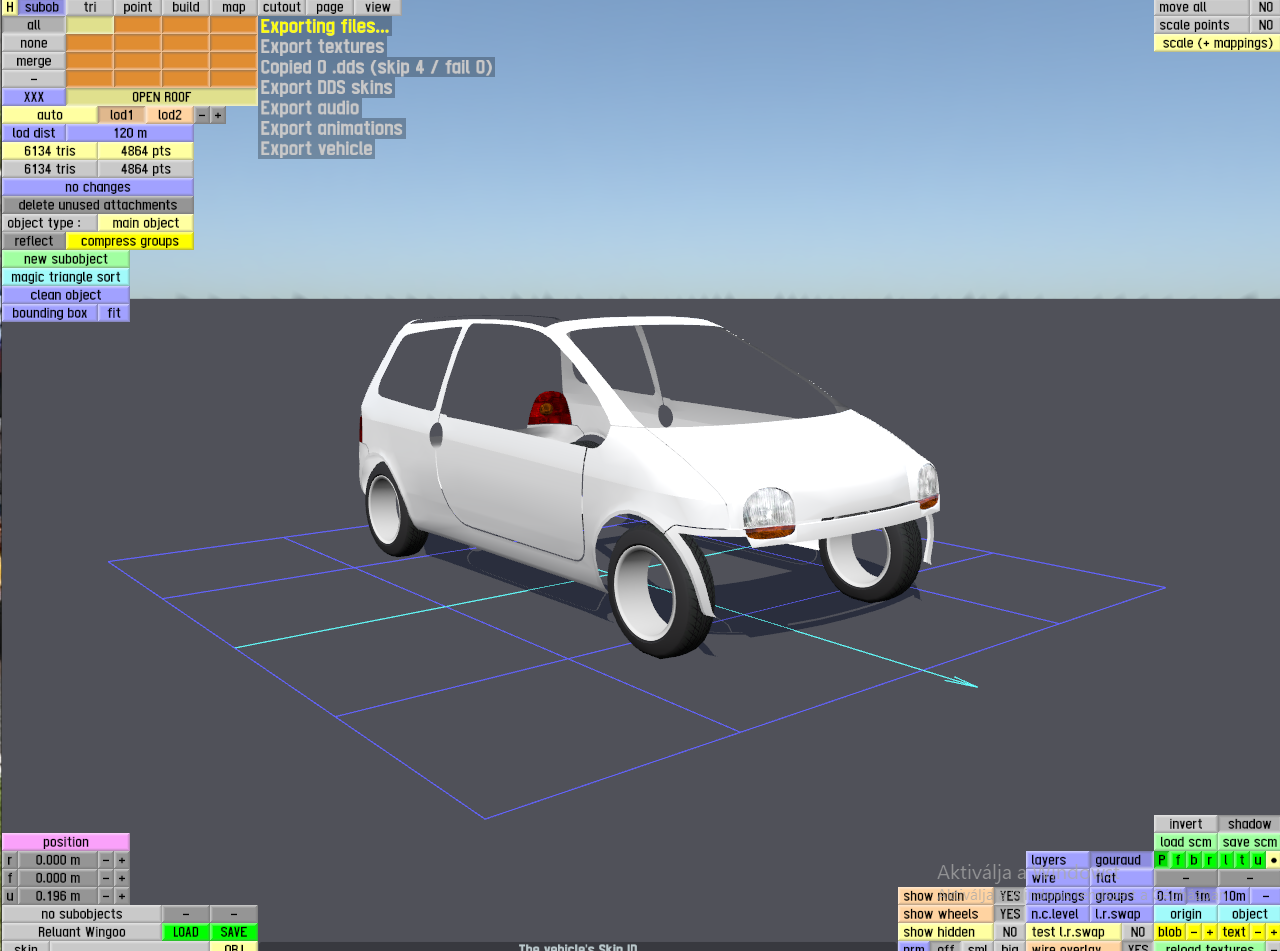Decrease the u position value

(106, 896)
